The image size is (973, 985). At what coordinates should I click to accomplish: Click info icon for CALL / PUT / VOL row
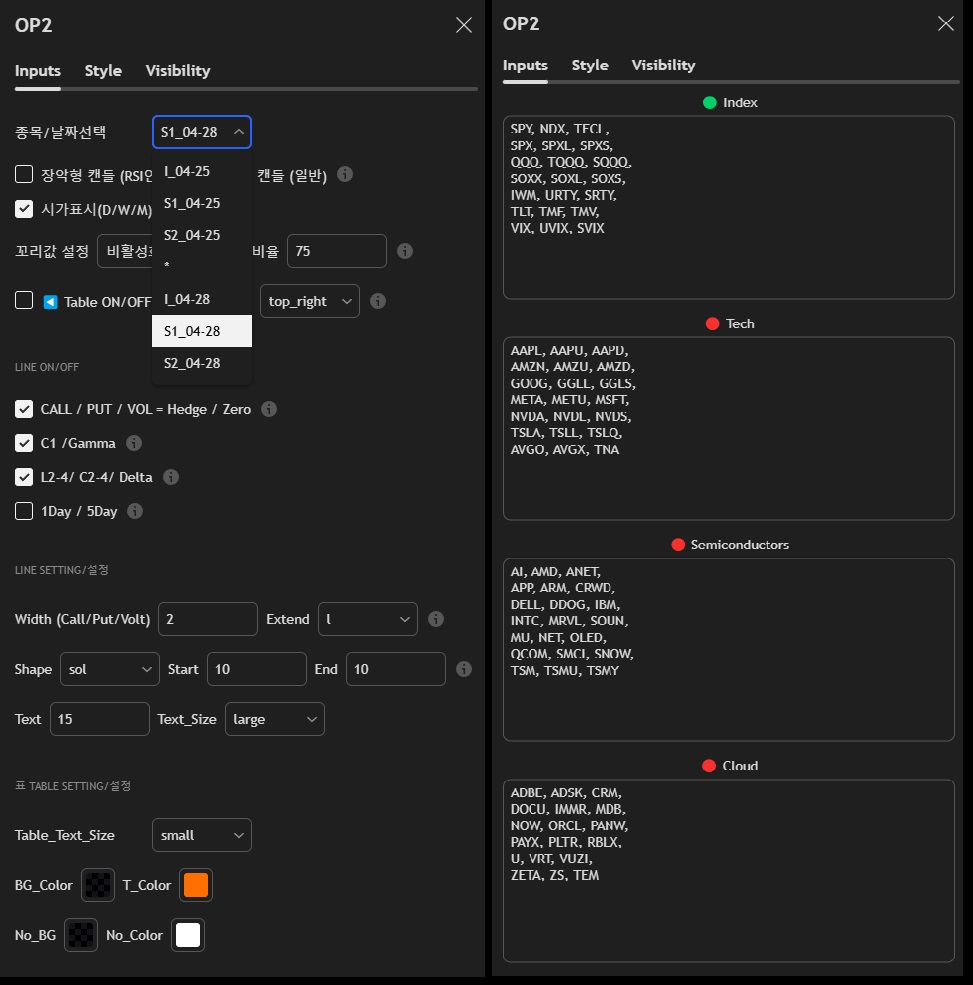click(x=269, y=409)
